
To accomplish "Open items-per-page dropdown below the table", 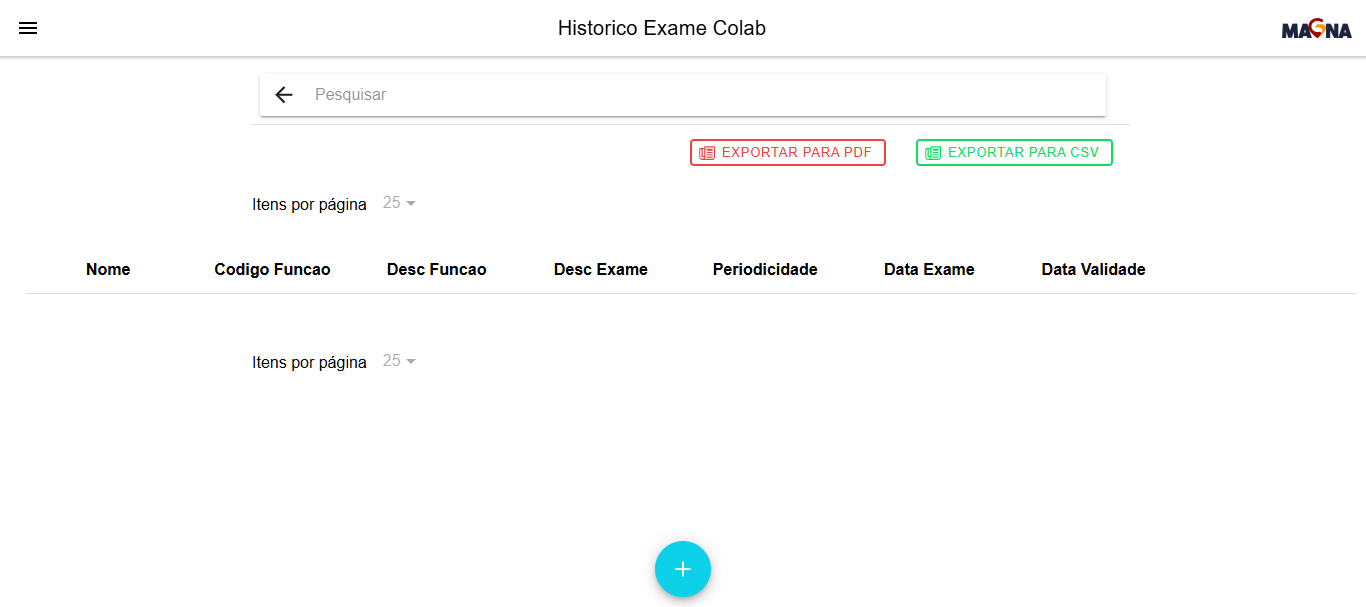I will pos(399,361).
